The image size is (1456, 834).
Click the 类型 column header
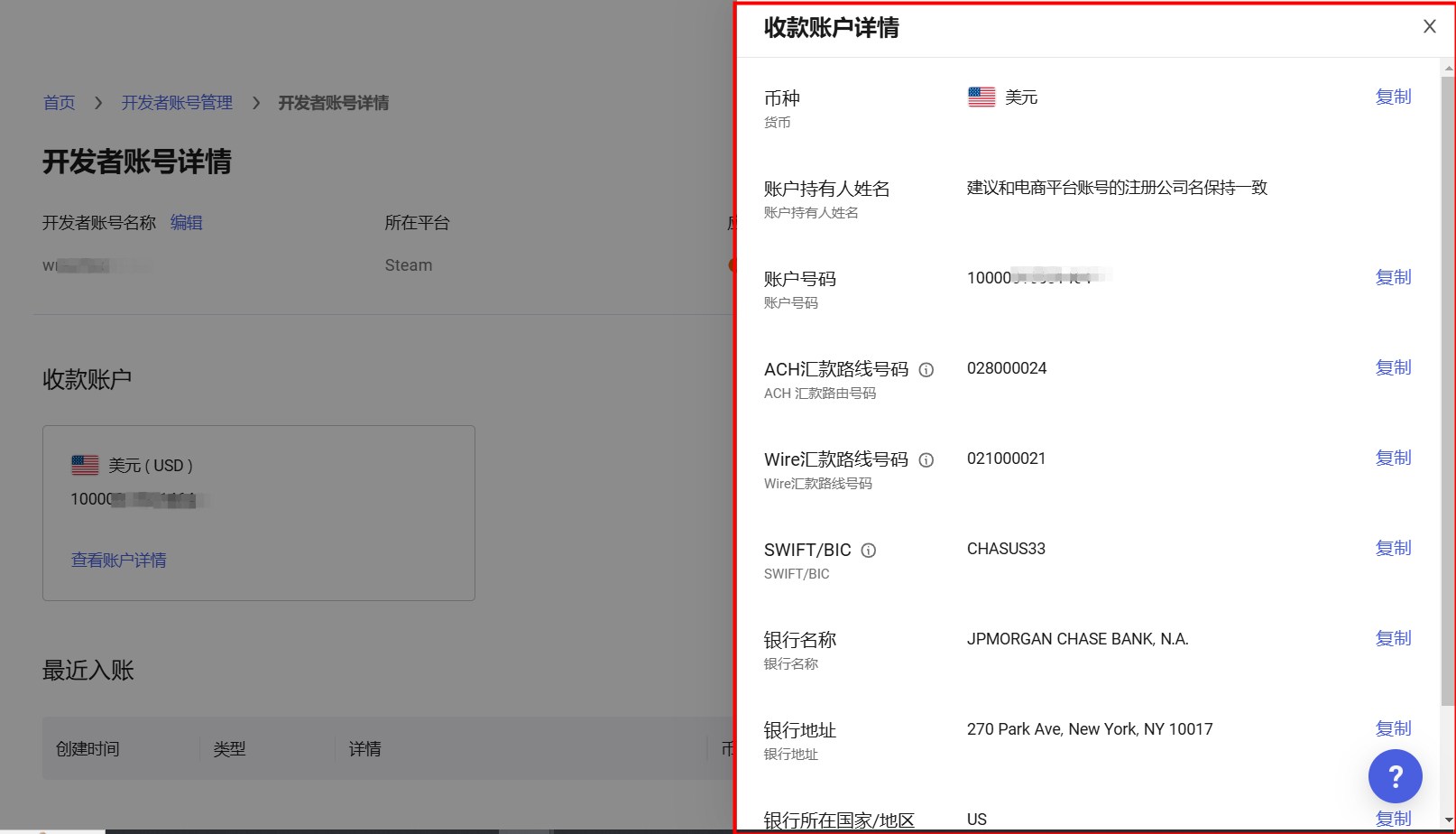229,749
